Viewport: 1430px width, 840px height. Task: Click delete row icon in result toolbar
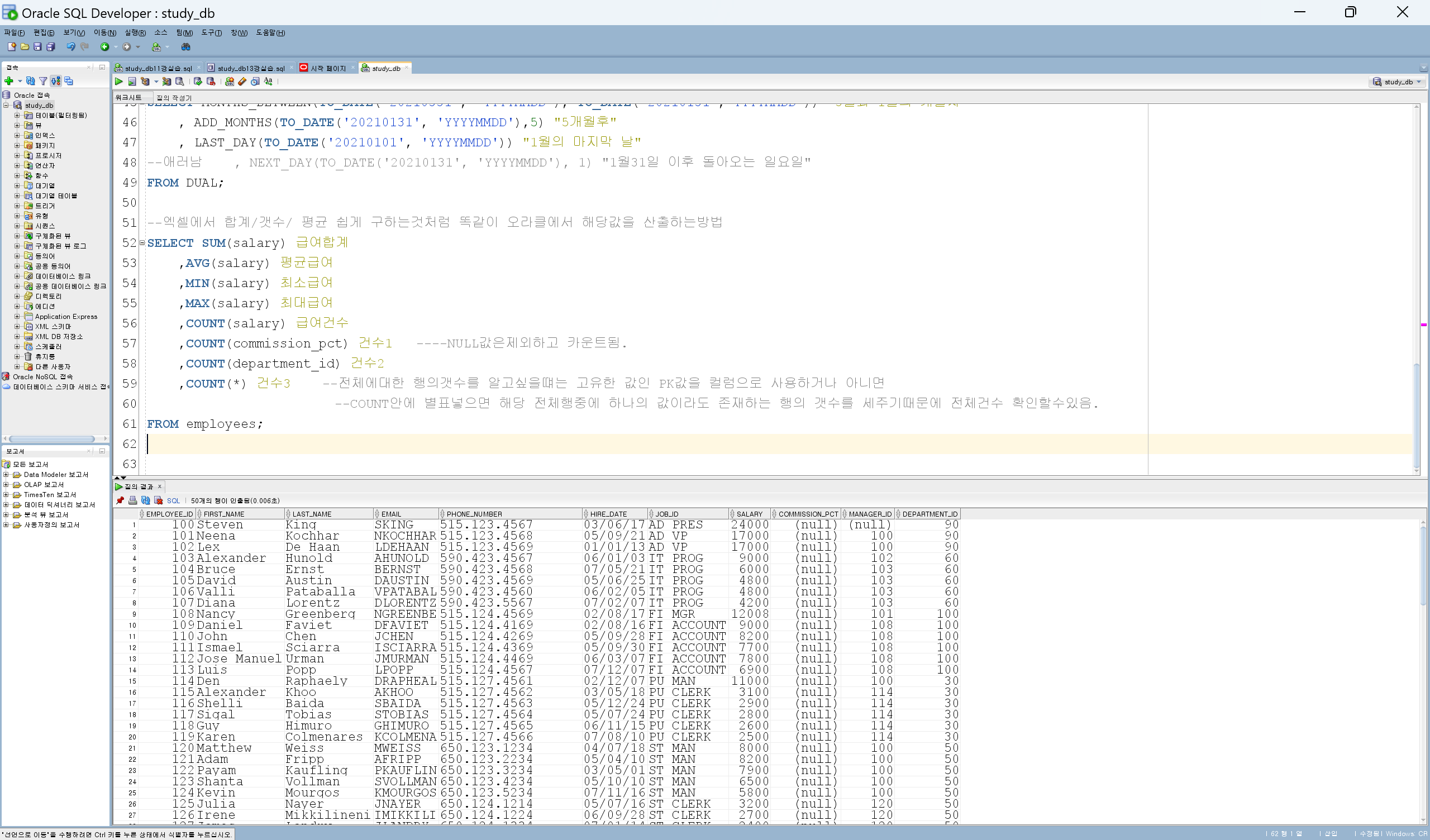[x=158, y=500]
